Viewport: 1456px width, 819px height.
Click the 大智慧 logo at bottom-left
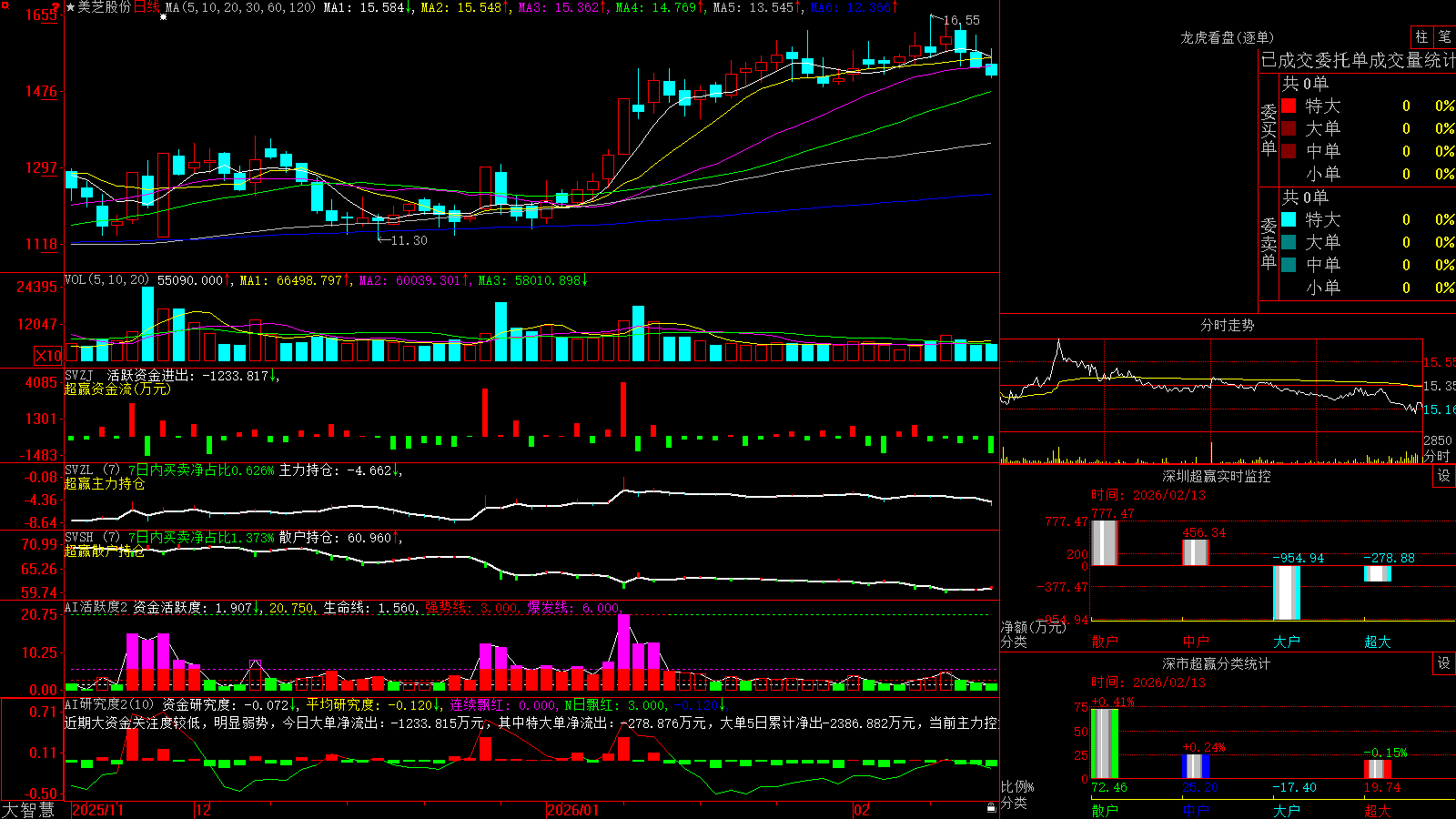(x=28, y=809)
